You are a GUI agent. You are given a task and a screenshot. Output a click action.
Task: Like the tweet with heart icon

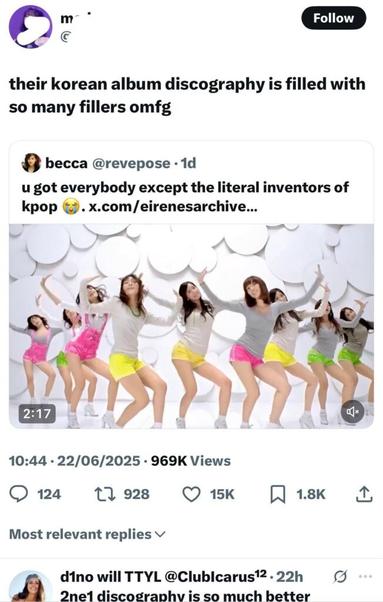click(x=191, y=494)
